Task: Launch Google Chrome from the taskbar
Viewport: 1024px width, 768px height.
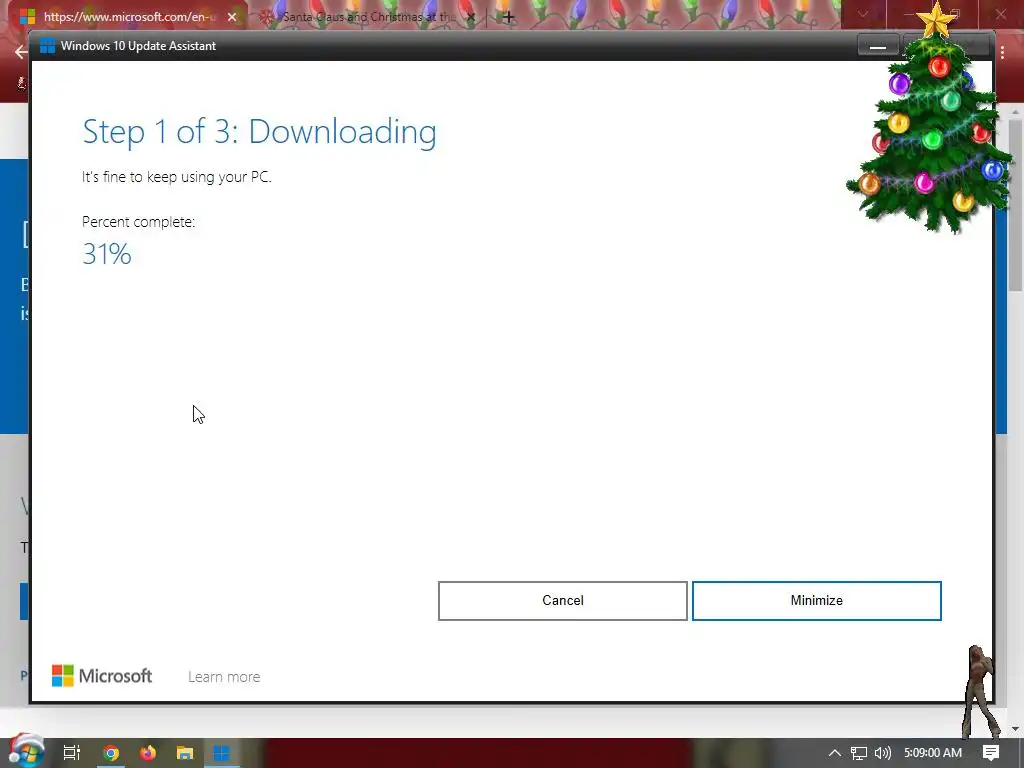Action: pyautogui.click(x=111, y=753)
